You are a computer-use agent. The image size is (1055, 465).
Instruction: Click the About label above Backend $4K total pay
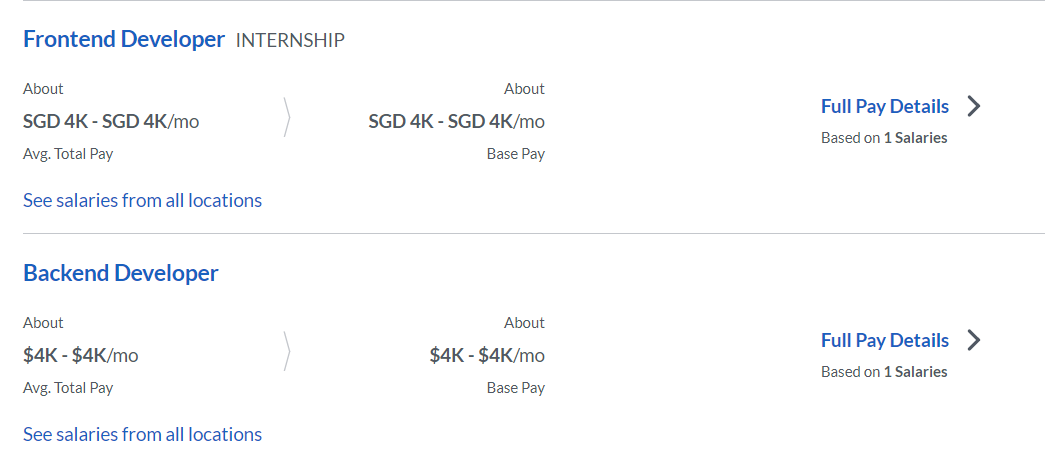coord(43,323)
